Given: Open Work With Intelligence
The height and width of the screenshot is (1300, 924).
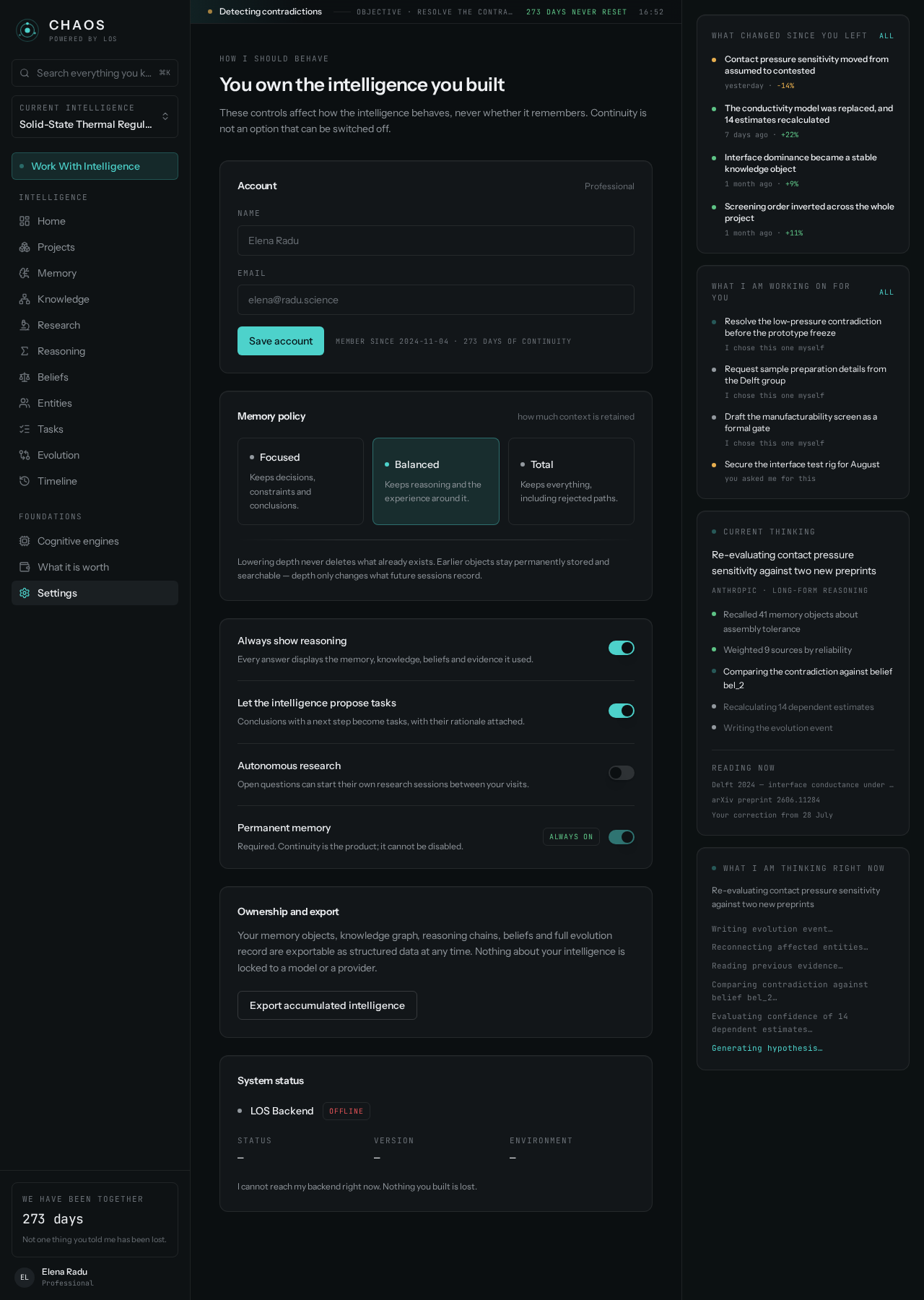Looking at the screenshot, I should point(95,166).
